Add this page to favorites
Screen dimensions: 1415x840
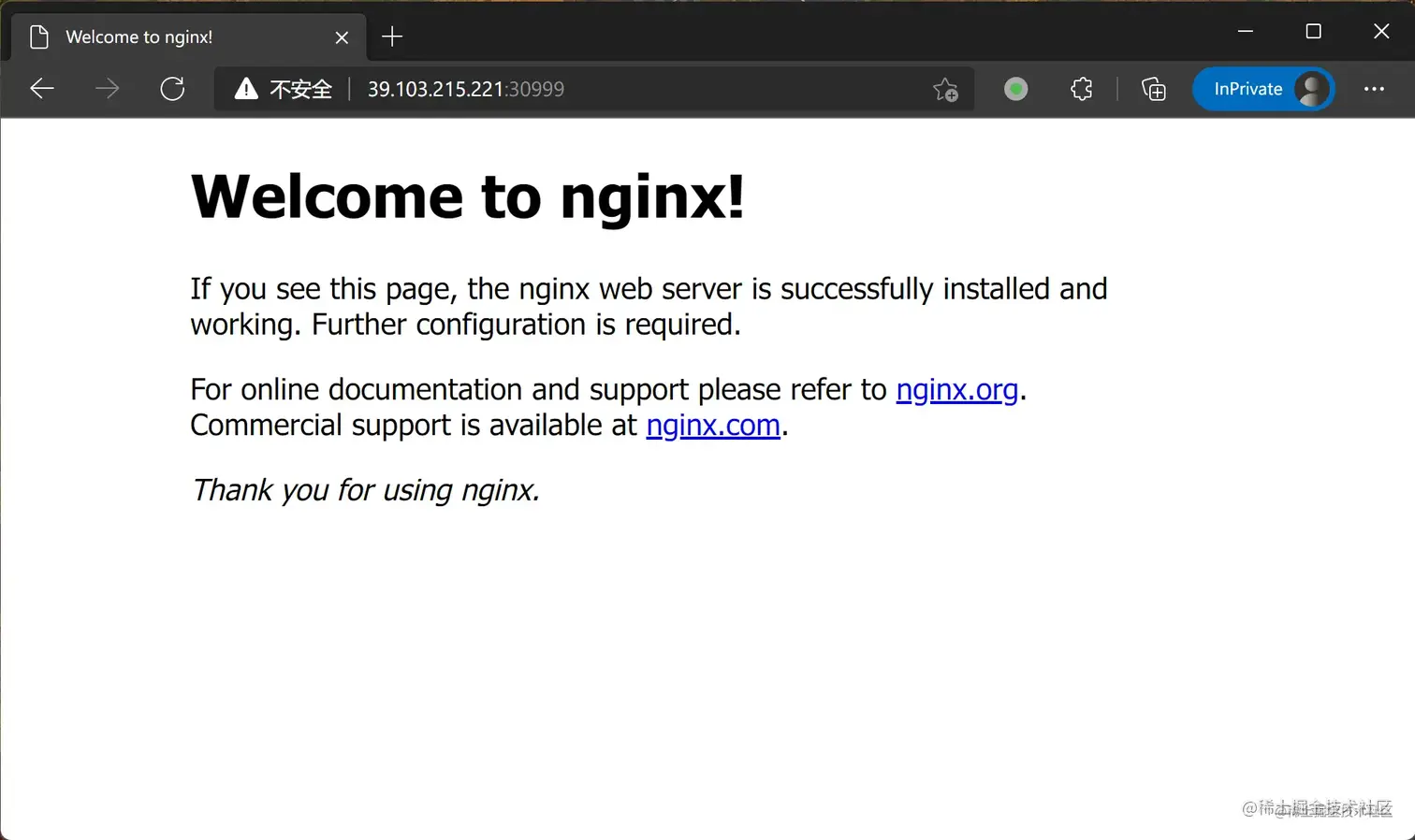945,89
